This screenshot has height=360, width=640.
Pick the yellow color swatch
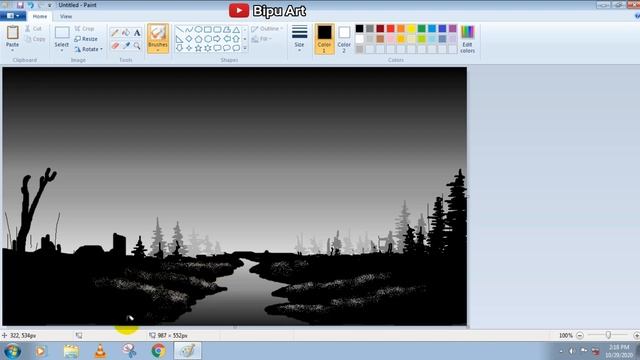411,28
